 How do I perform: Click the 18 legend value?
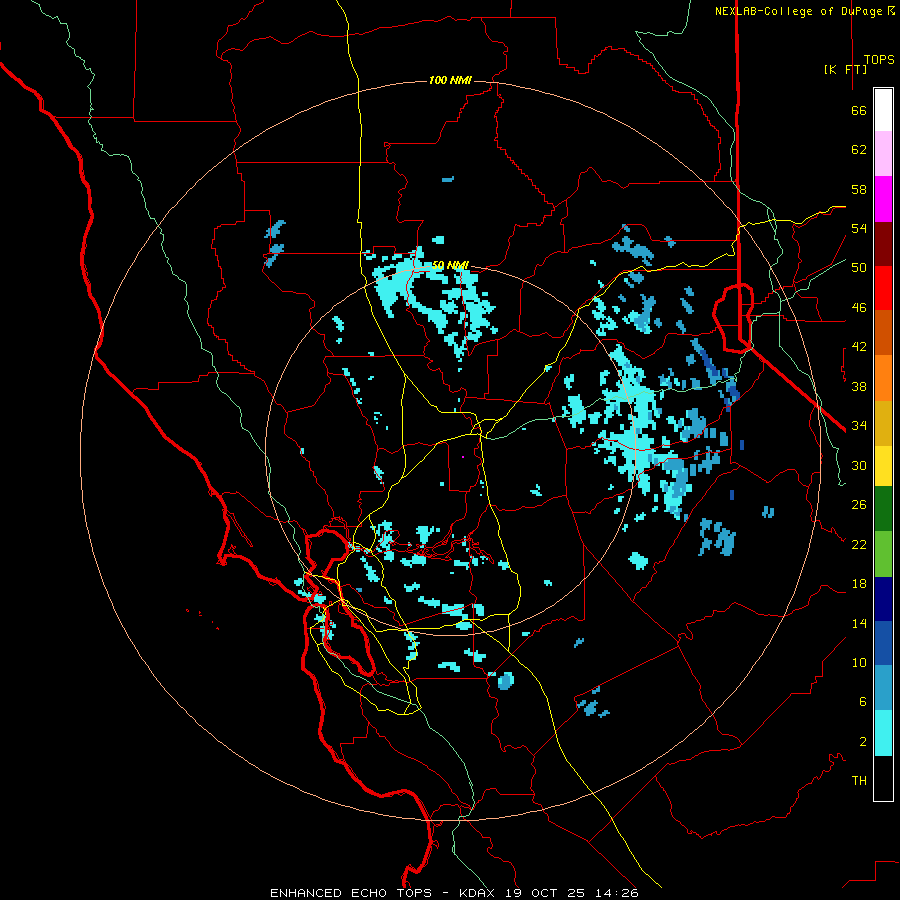859,584
